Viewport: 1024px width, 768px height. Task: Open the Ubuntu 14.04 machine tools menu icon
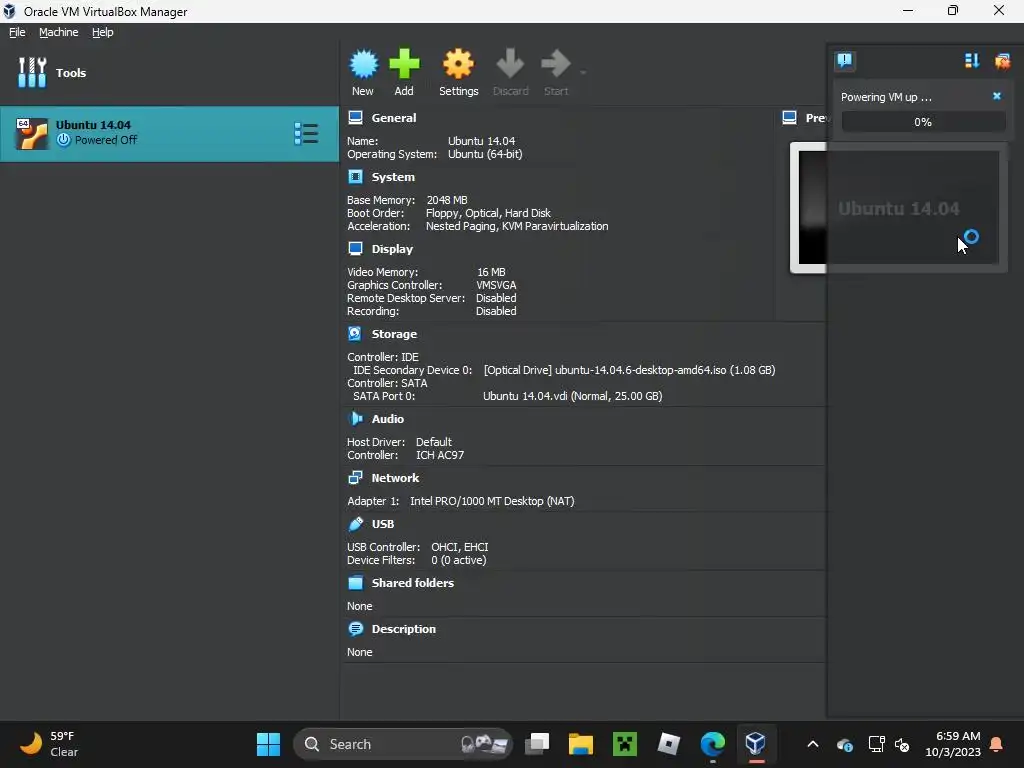pyautogui.click(x=306, y=134)
